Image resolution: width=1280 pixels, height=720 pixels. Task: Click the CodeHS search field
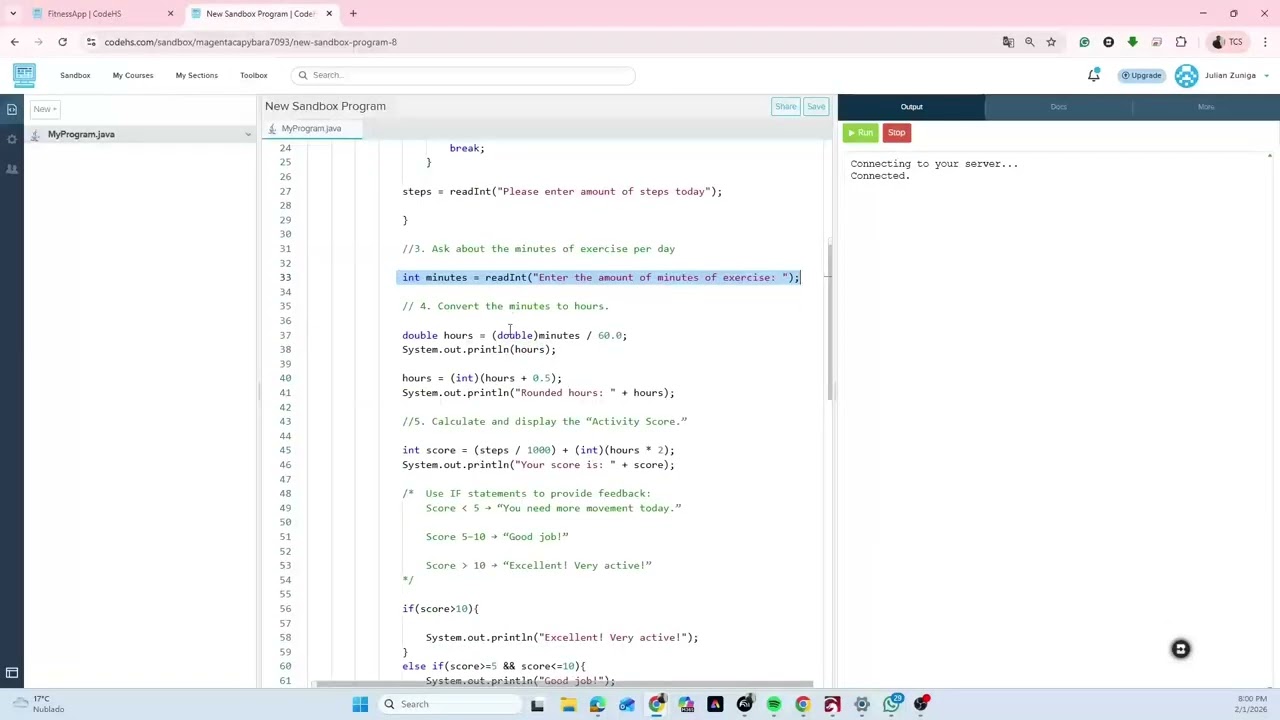(464, 75)
